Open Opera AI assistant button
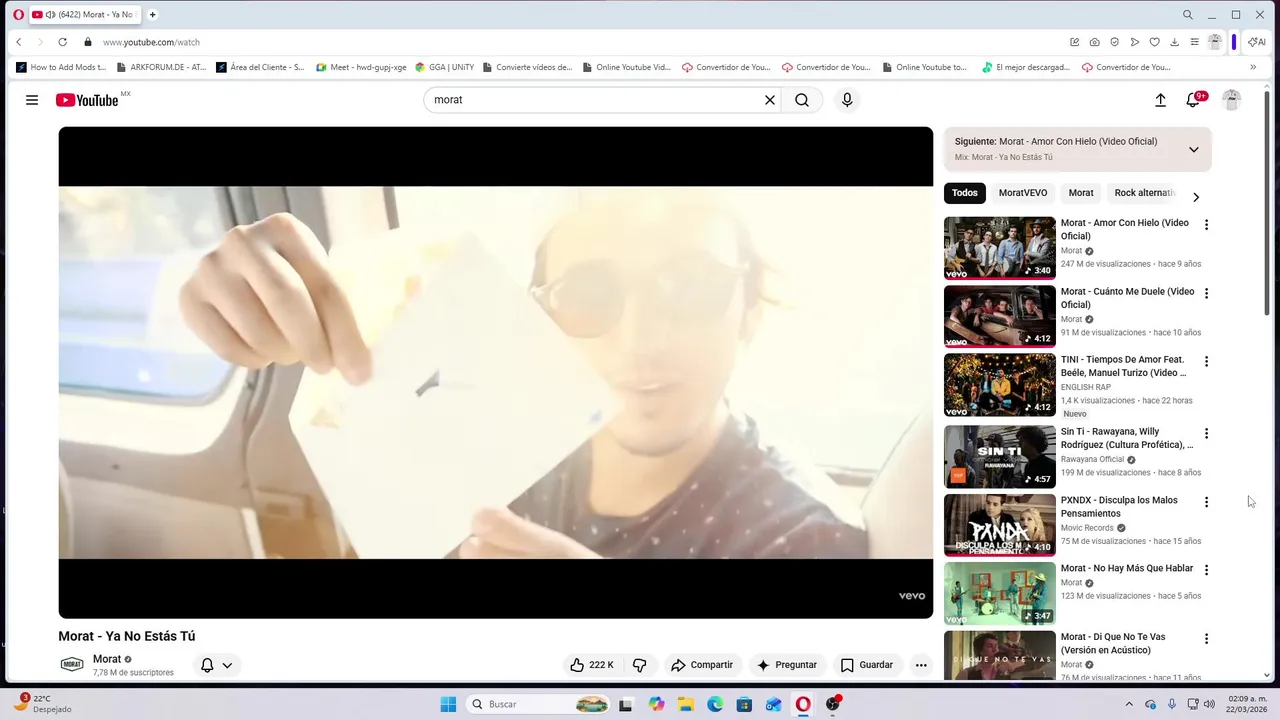This screenshot has height=720, width=1280. point(1257,42)
